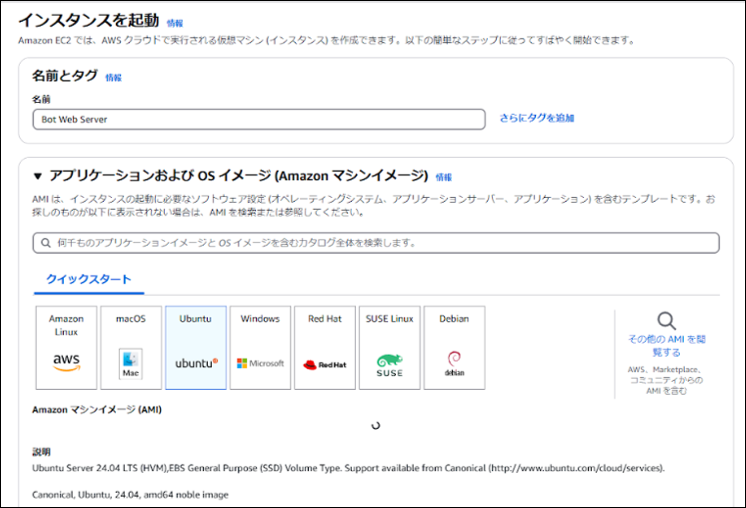The height and width of the screenshot is (508, 746).
Task: Pick the Debian swirl logo tile
Action: 454,348
